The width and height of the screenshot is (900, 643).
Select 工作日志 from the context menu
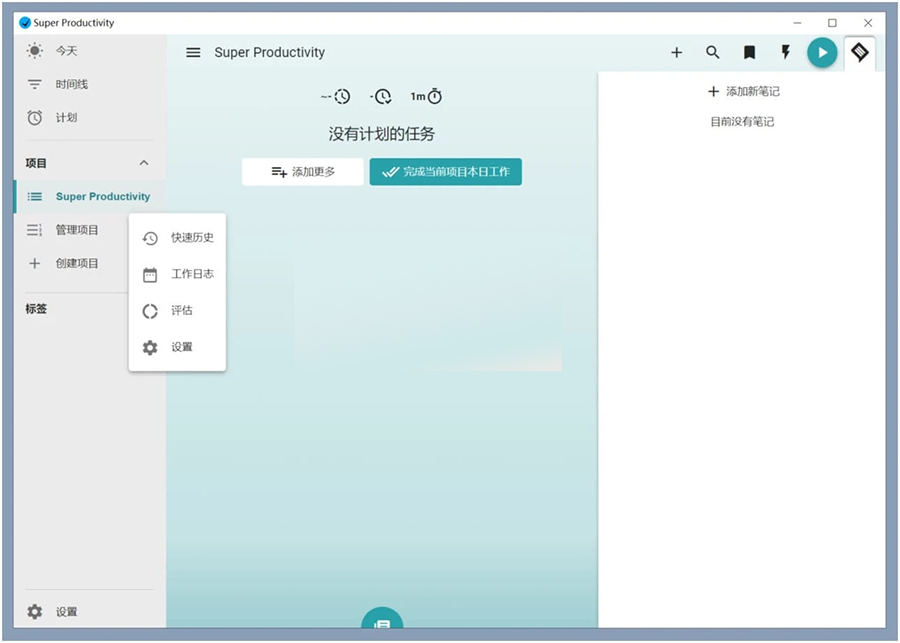point(178,274)
